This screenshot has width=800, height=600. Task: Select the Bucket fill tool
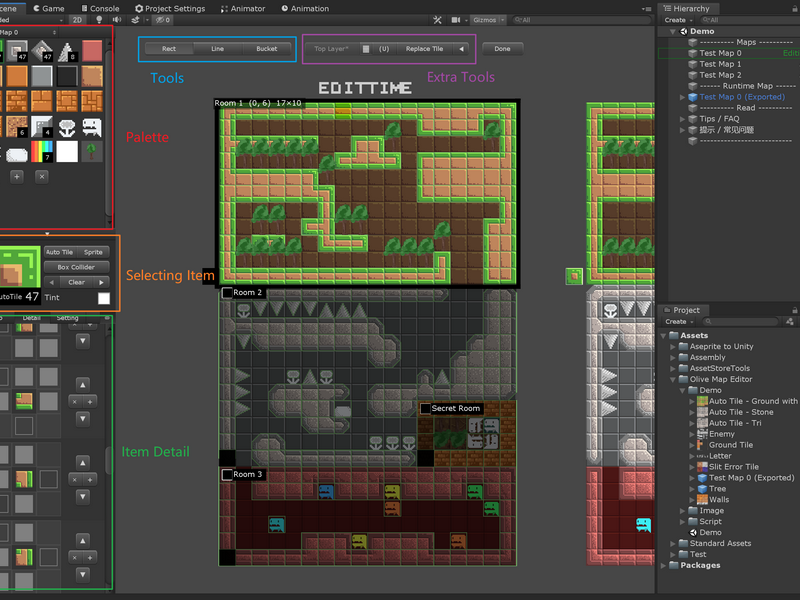click(x=267, y=49)
